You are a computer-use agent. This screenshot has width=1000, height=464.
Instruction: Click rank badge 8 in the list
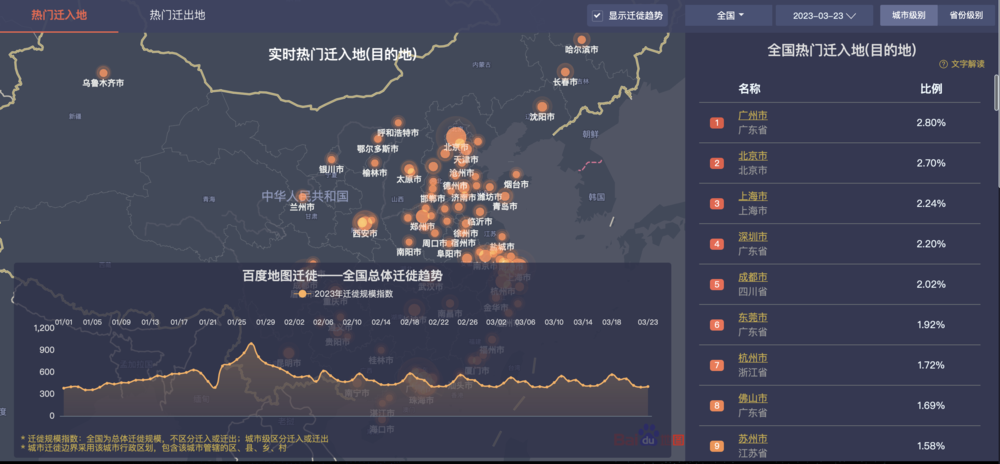(717, 406)
